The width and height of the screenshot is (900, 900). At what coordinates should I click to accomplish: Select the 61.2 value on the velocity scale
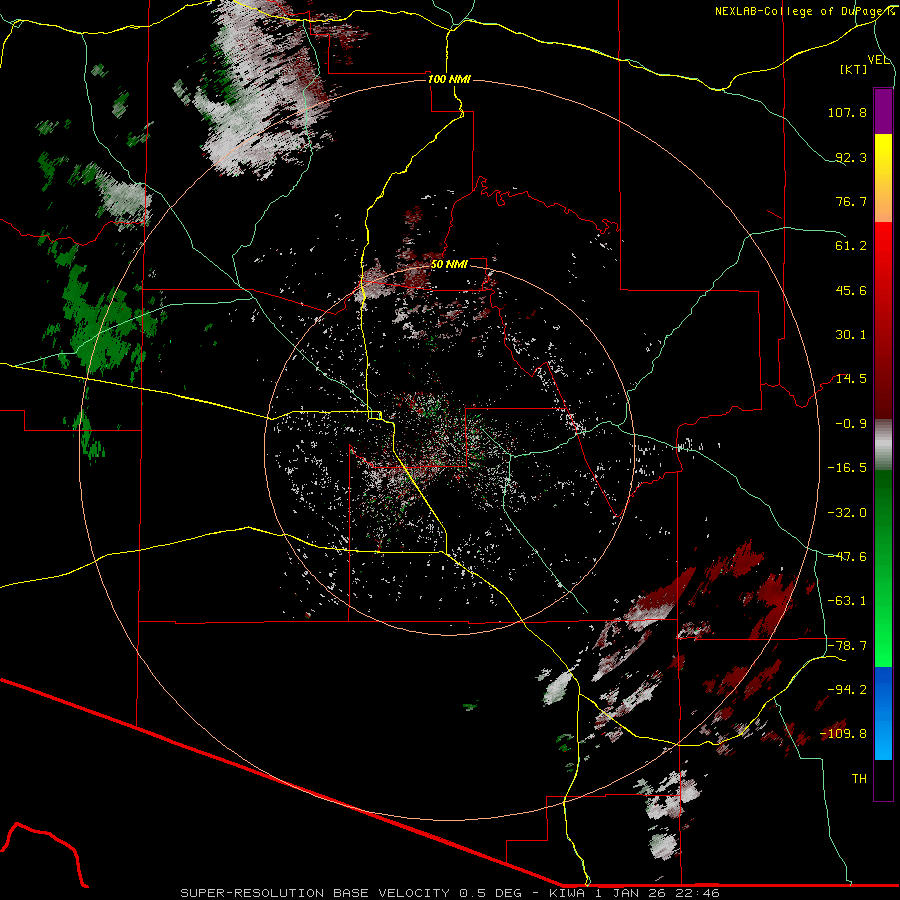point(851,246)
